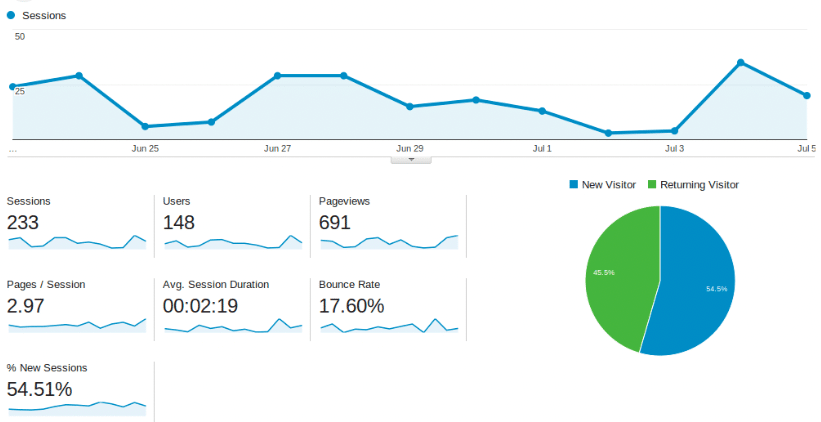Click the Avg. Session Duration sparkline
Screen dimensions: 821x422
(232, 325)
